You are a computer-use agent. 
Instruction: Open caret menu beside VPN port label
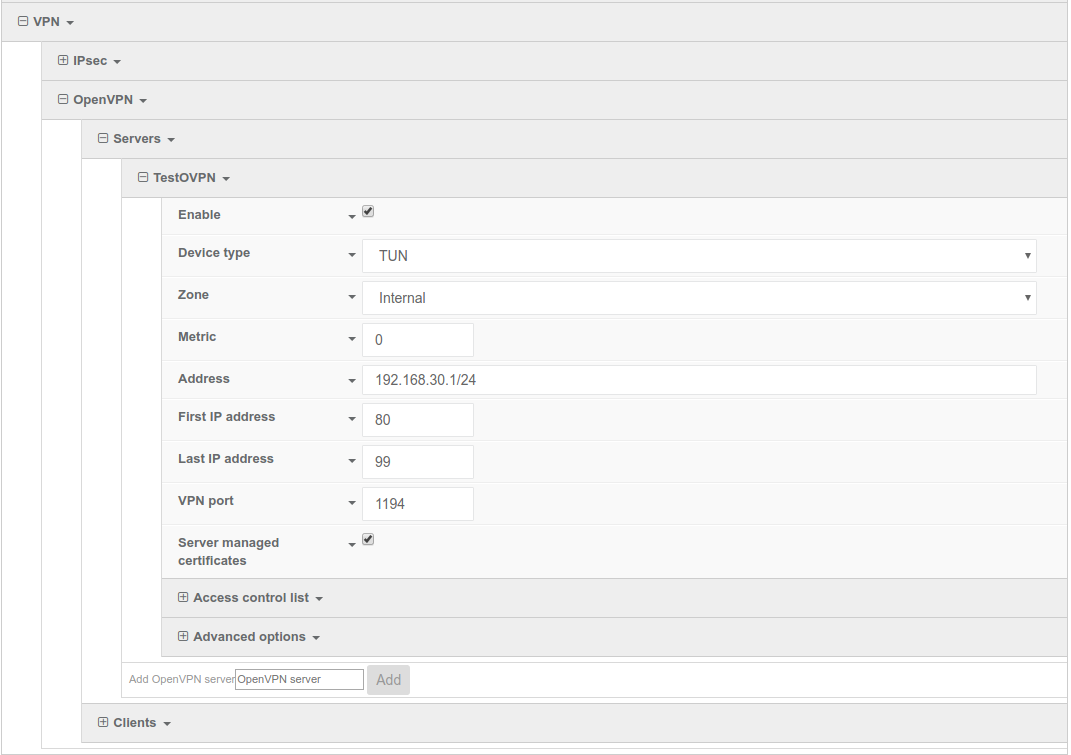[x=352, y=503]
